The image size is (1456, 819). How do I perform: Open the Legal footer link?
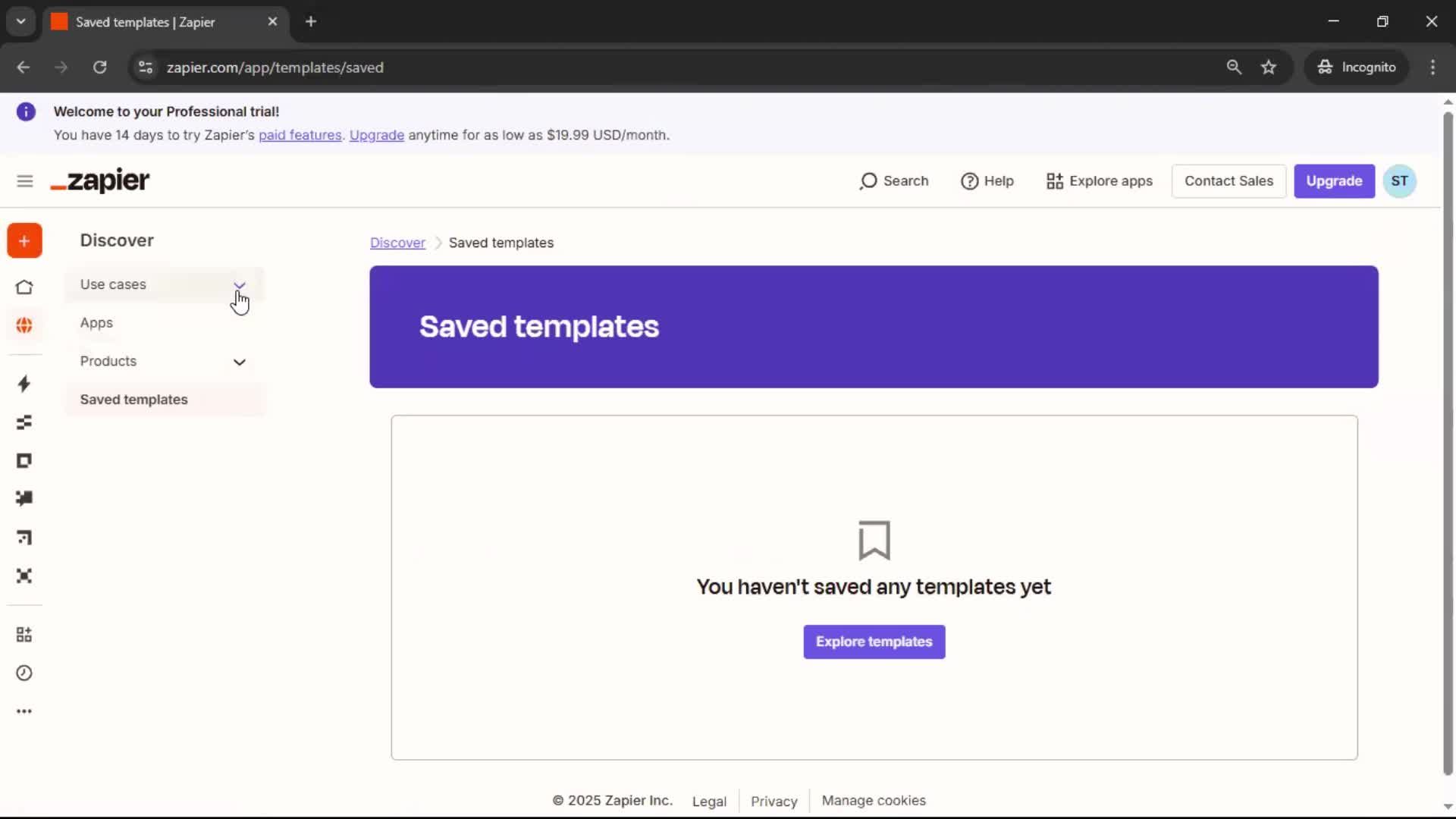[x=709, y=802]
